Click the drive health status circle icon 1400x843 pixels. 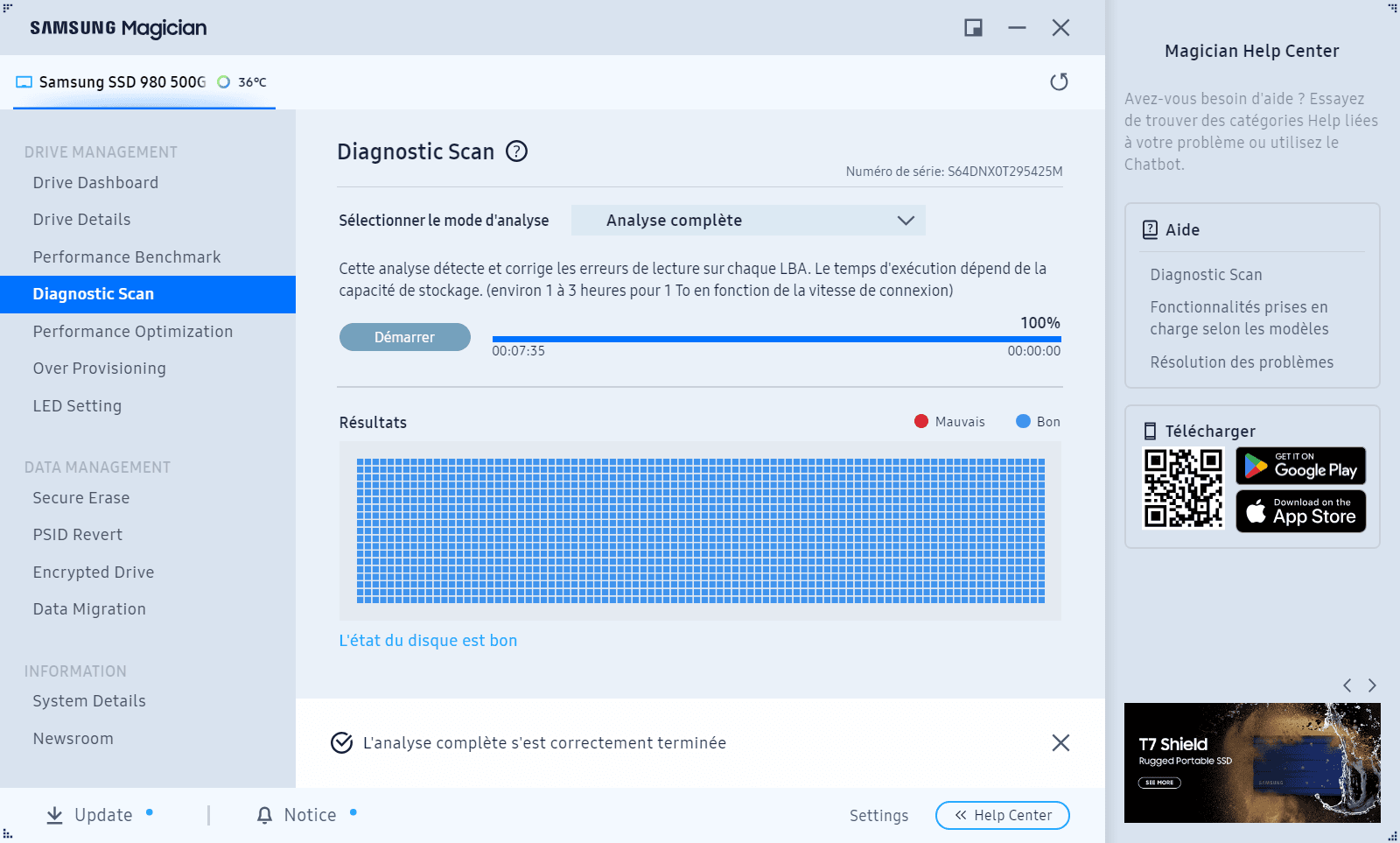[224, 81]
